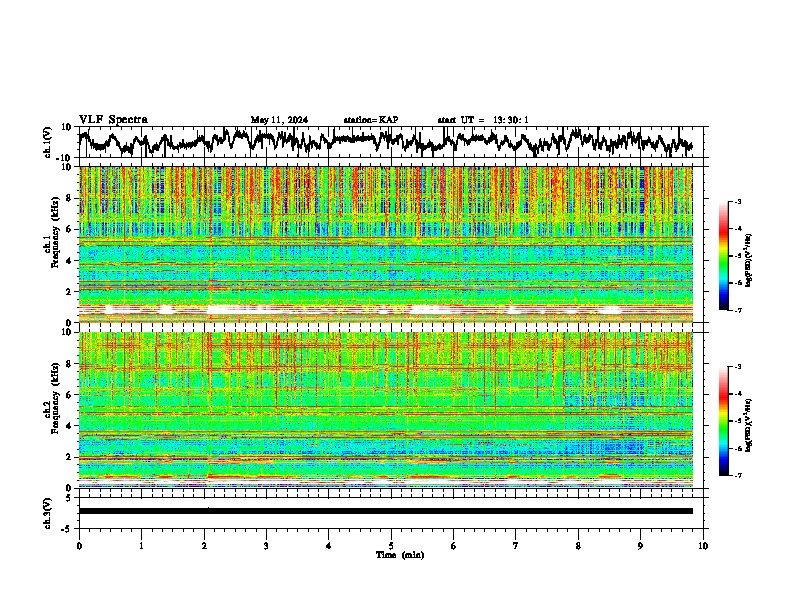Select the "ch.3(V)" axis label
792x612 pixels.
click(x=48, y=513)
